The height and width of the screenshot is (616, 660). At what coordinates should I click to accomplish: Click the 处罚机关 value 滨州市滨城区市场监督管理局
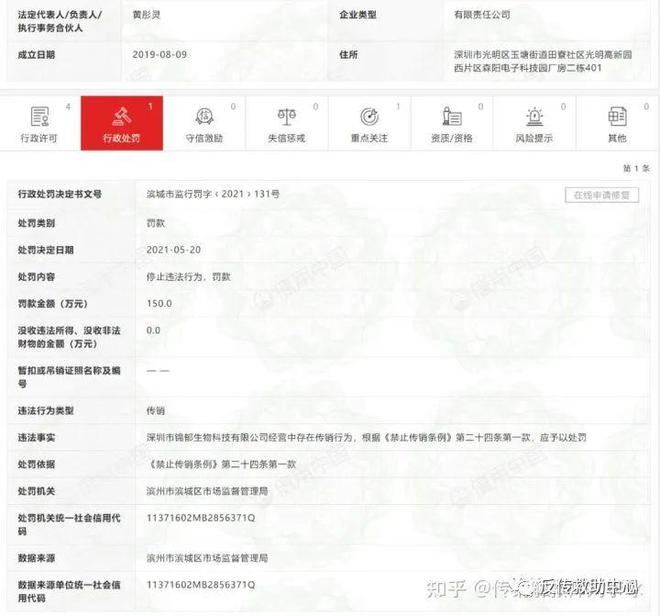[207, 491]
